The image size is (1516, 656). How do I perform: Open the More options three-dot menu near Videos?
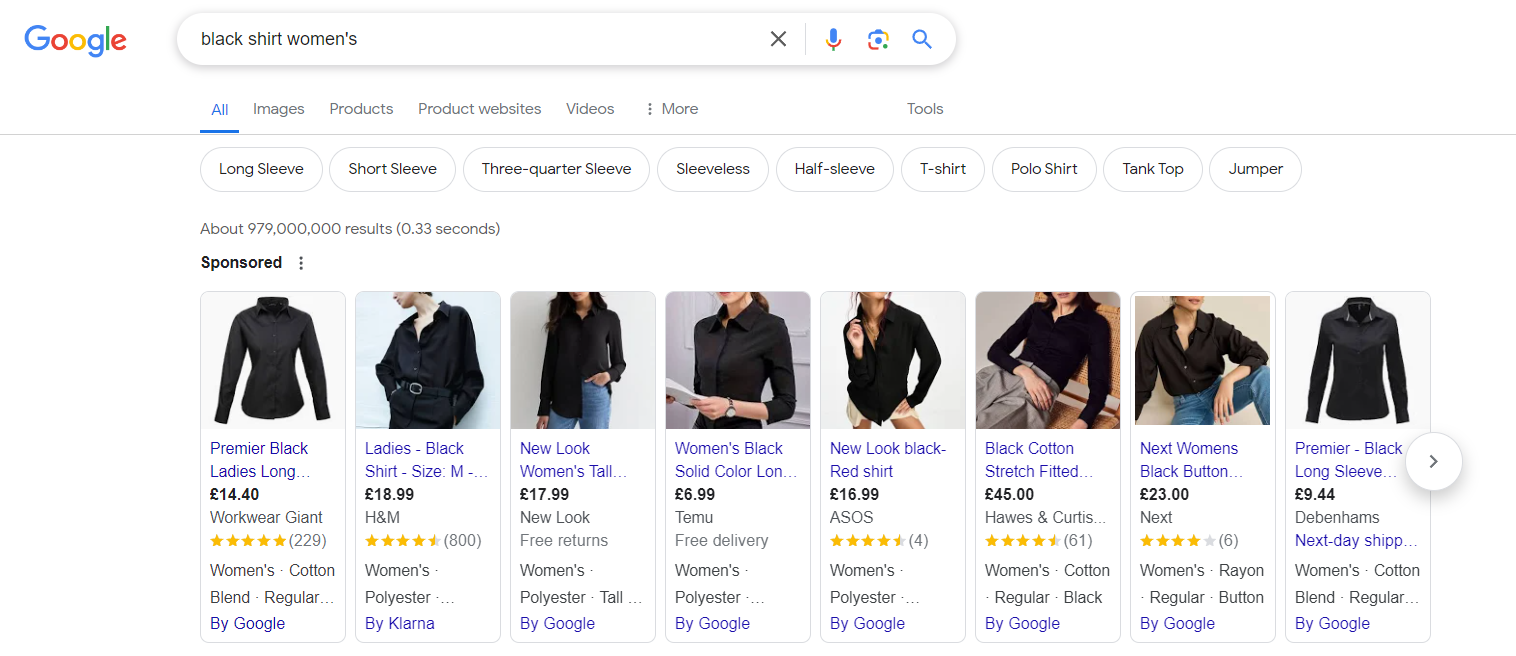[651, 108]
